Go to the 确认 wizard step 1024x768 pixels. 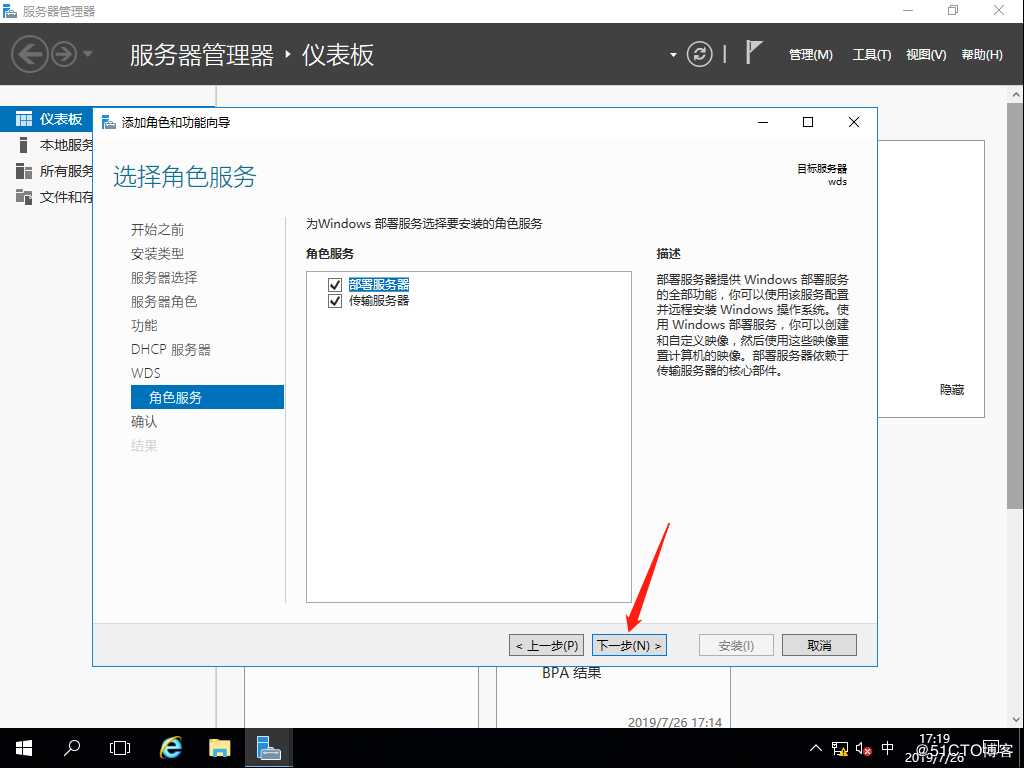[x=144, y=422]
